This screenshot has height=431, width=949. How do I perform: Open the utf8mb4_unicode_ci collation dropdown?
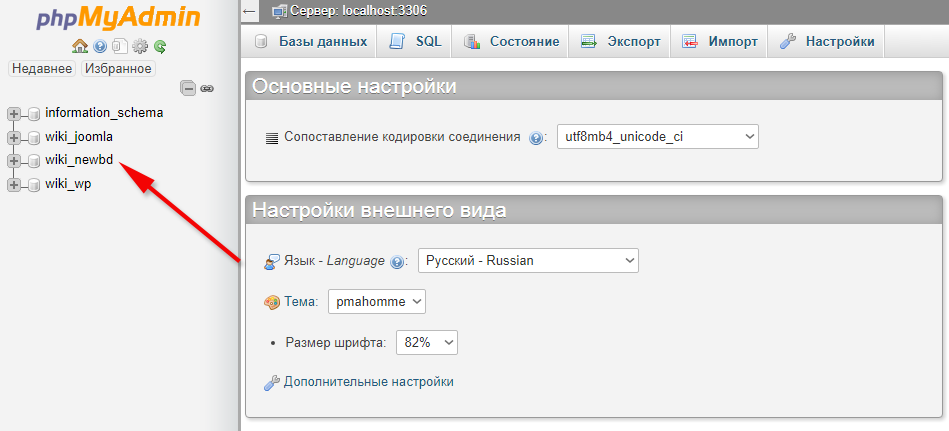click(x=657, y=137)
